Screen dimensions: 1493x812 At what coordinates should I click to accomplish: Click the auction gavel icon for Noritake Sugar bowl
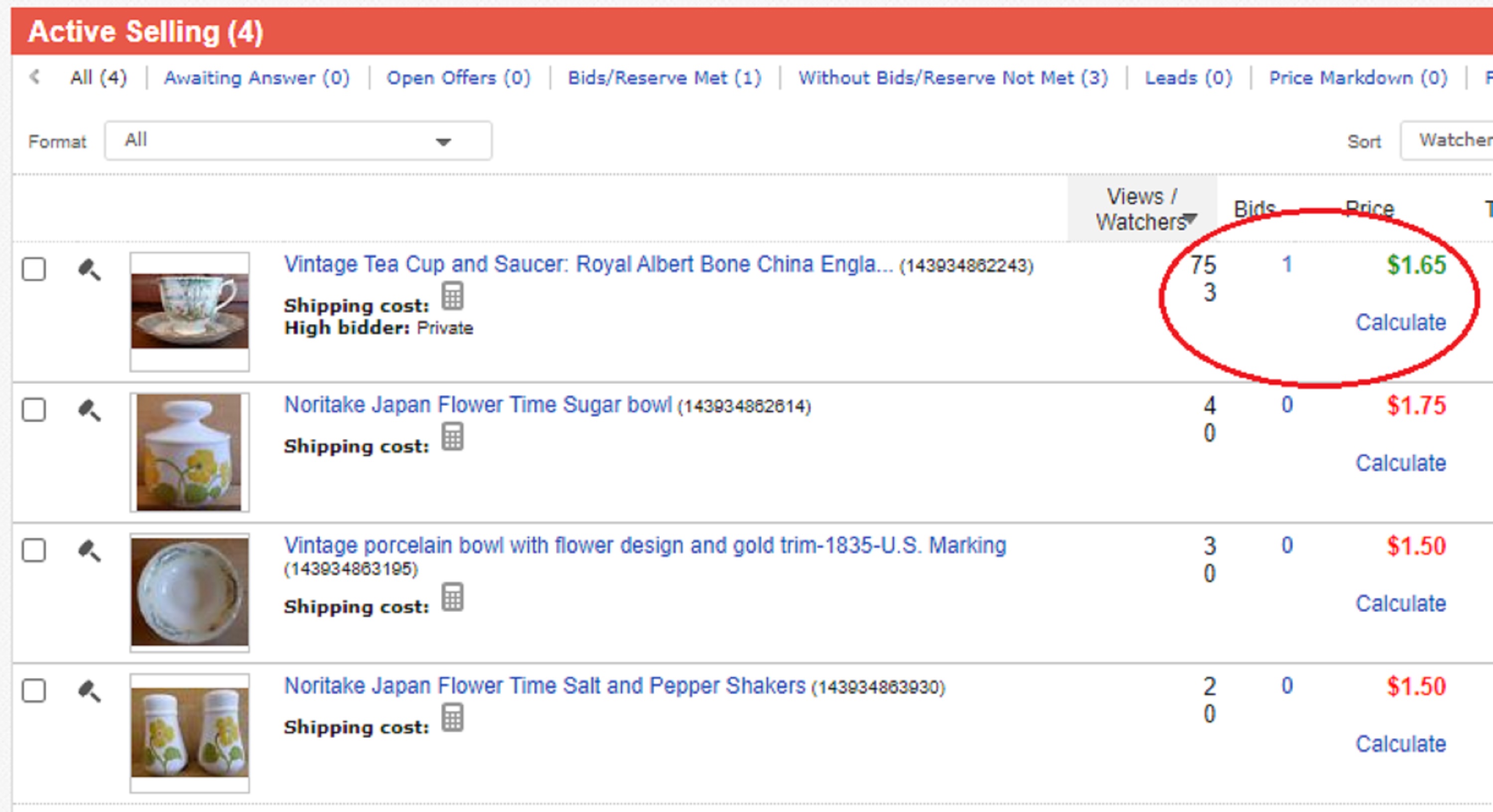click(90, 411)
